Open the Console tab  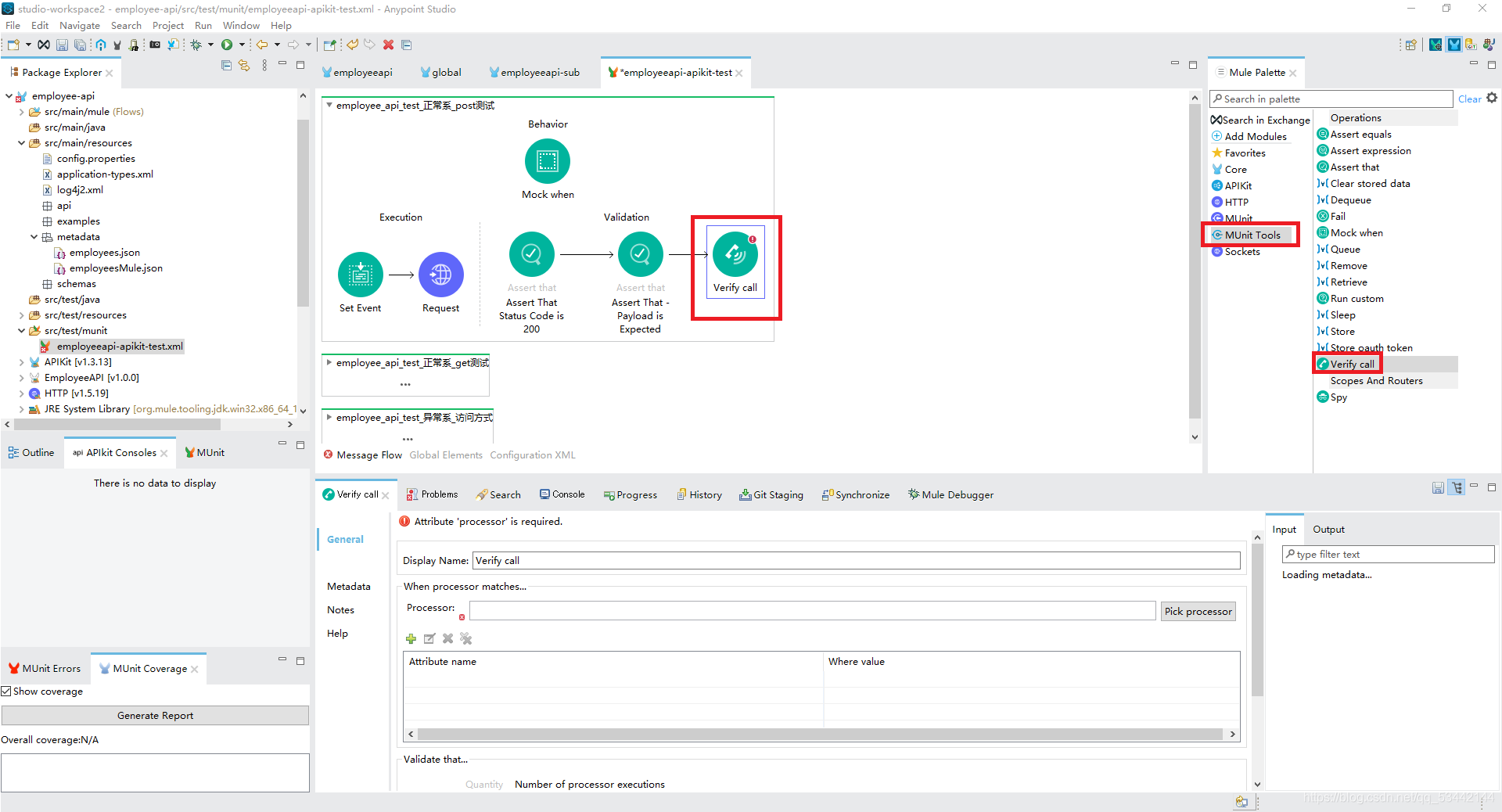tap(562, 494)
